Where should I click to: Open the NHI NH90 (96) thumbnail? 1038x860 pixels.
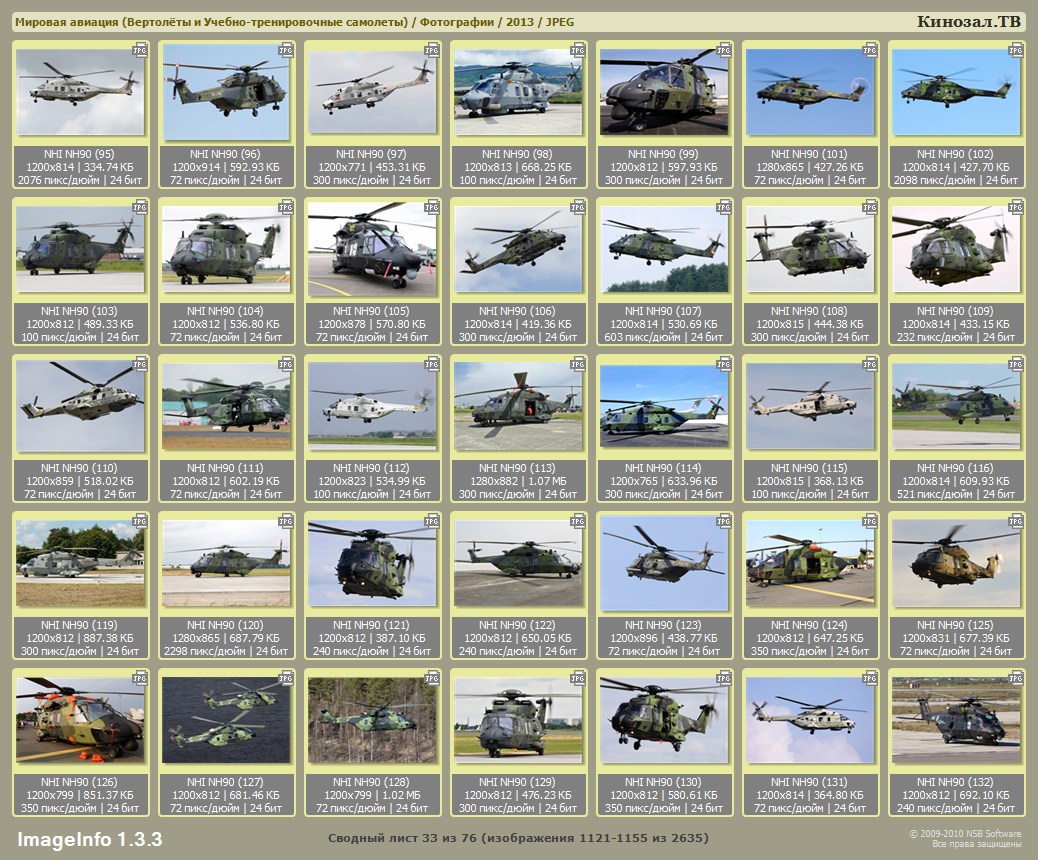(x=226, y=92)
